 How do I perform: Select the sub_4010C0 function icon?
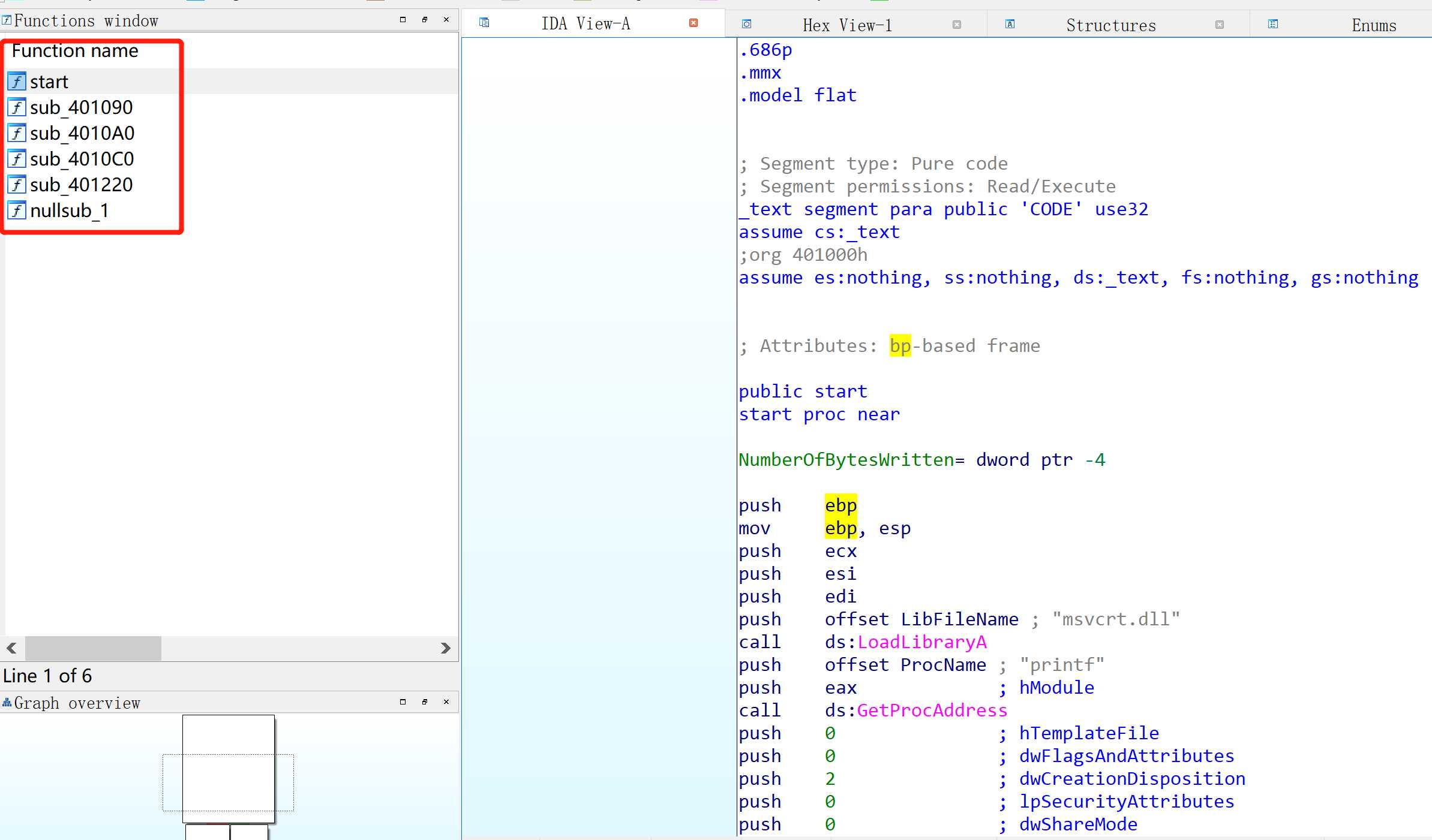point(17,159)
